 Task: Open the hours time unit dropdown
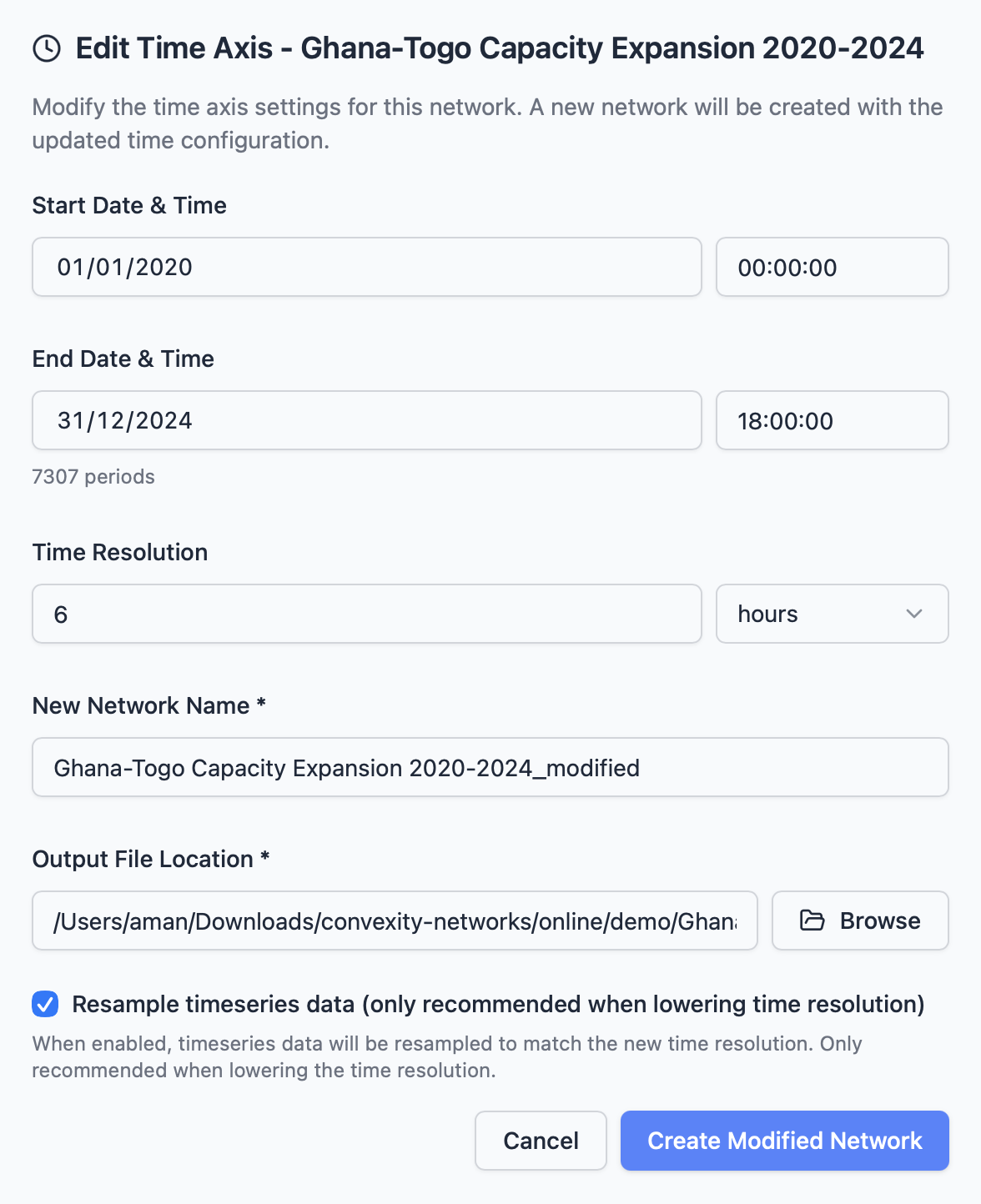(831, 614)
